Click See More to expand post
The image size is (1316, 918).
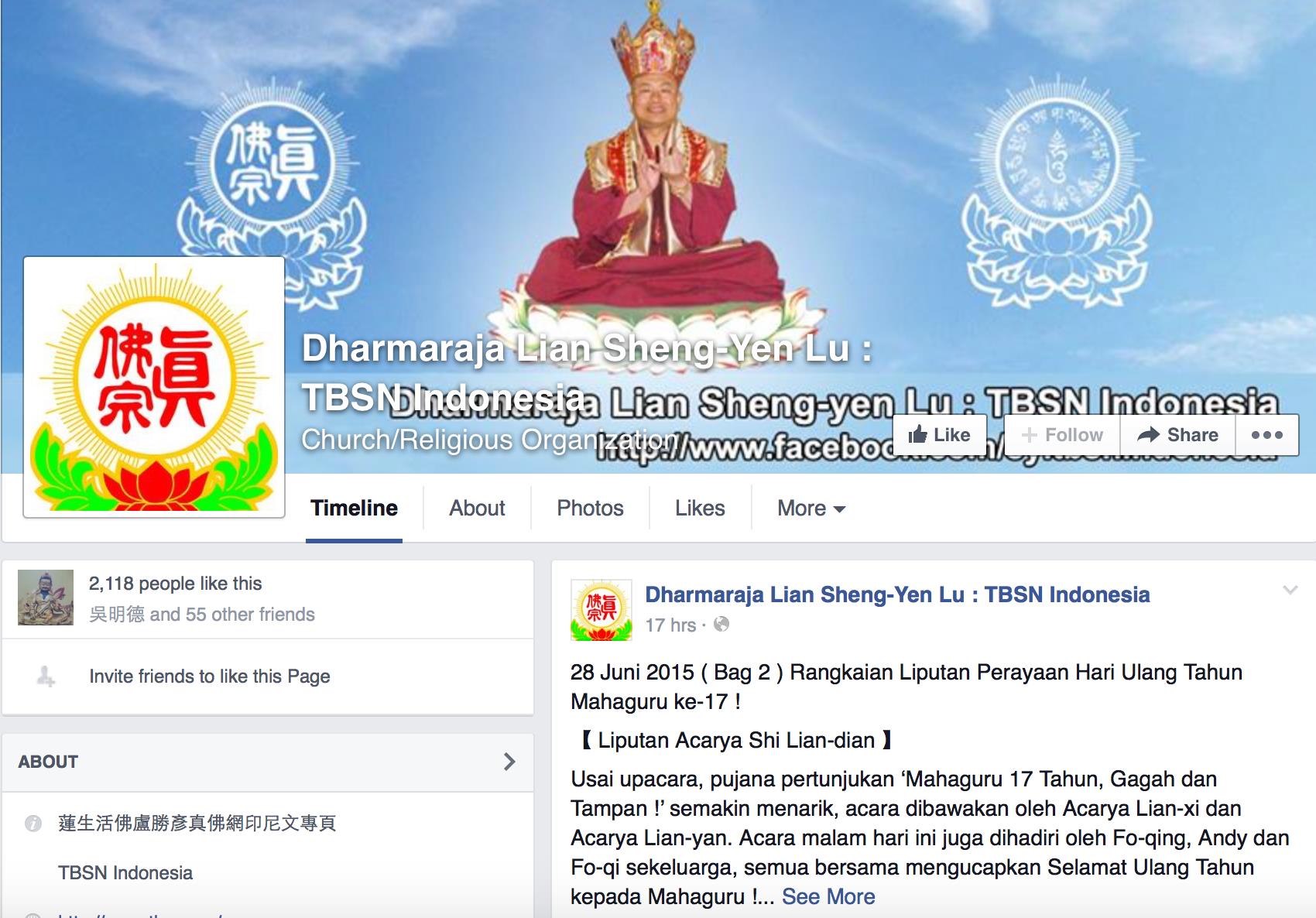(x=828, y=896)
